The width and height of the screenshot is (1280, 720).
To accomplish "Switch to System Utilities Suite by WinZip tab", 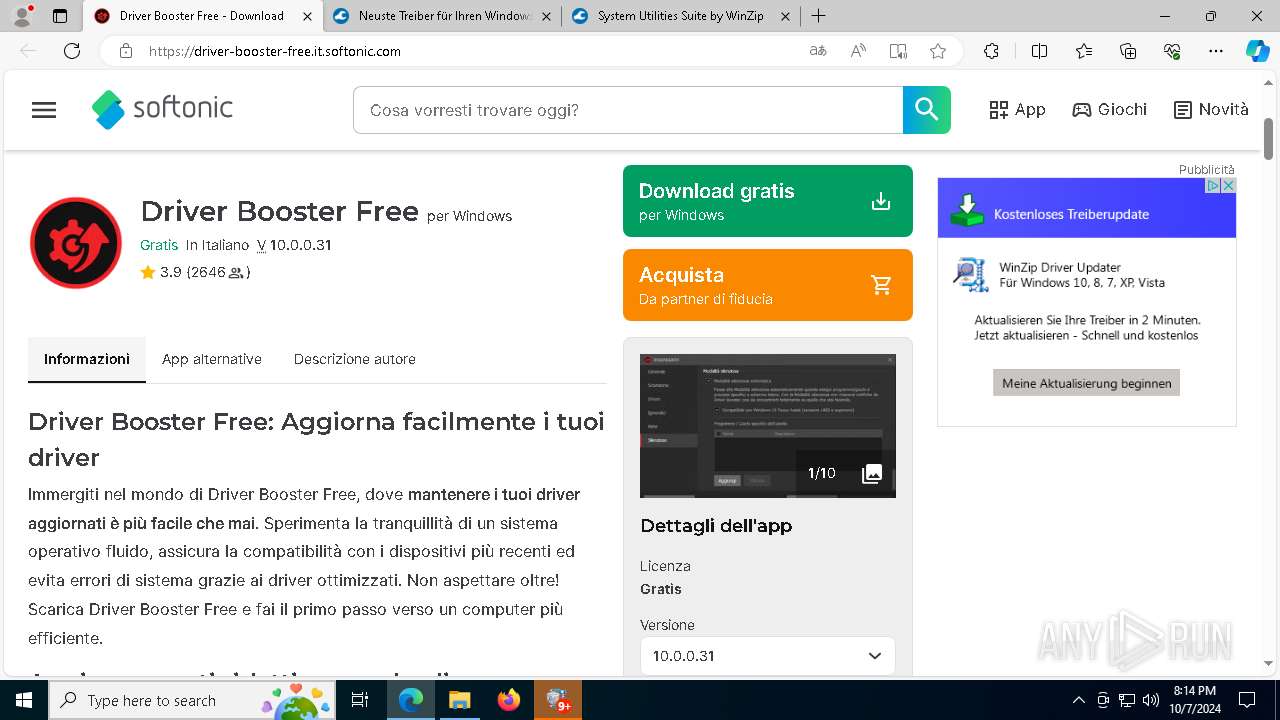I will [x=681, y=16].
